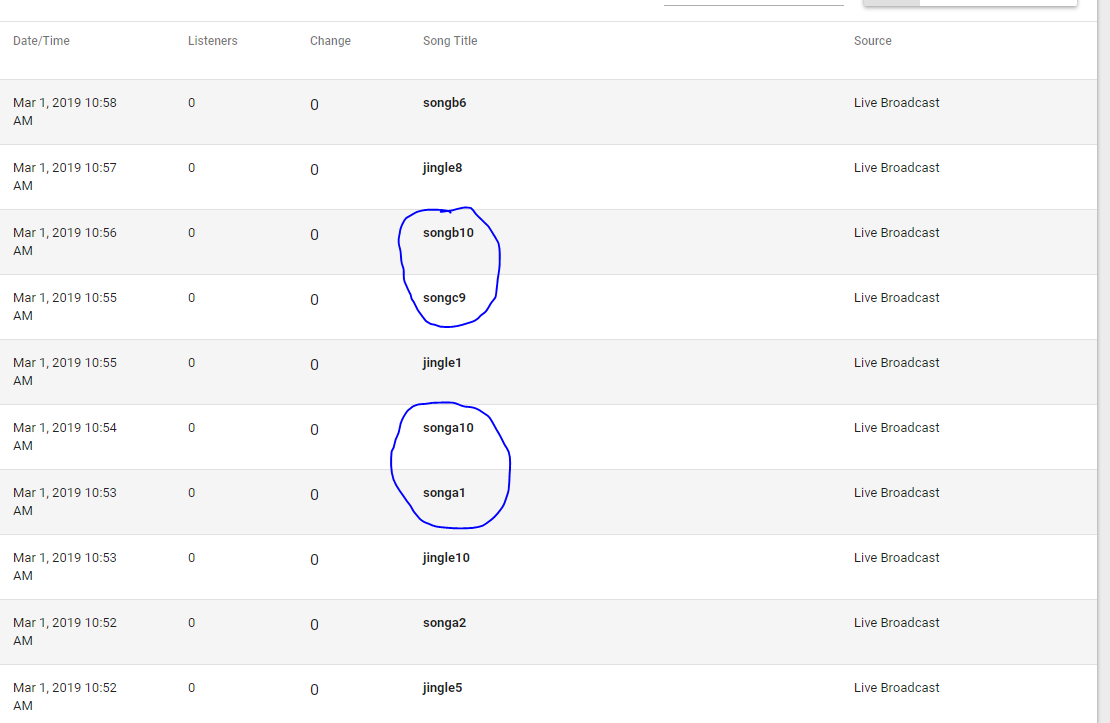
Task: Click the Listeners value in jingle8 row
Action: 191,169
